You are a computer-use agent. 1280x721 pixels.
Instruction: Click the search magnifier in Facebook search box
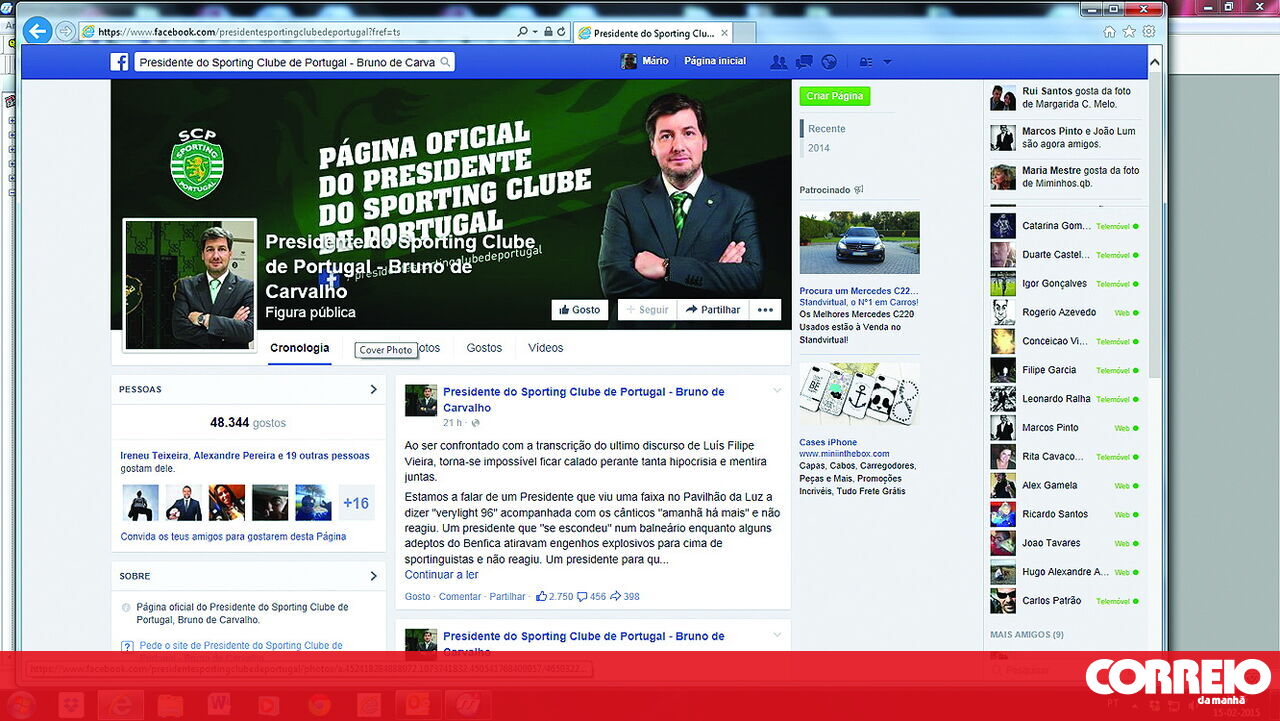click(446, 62)
